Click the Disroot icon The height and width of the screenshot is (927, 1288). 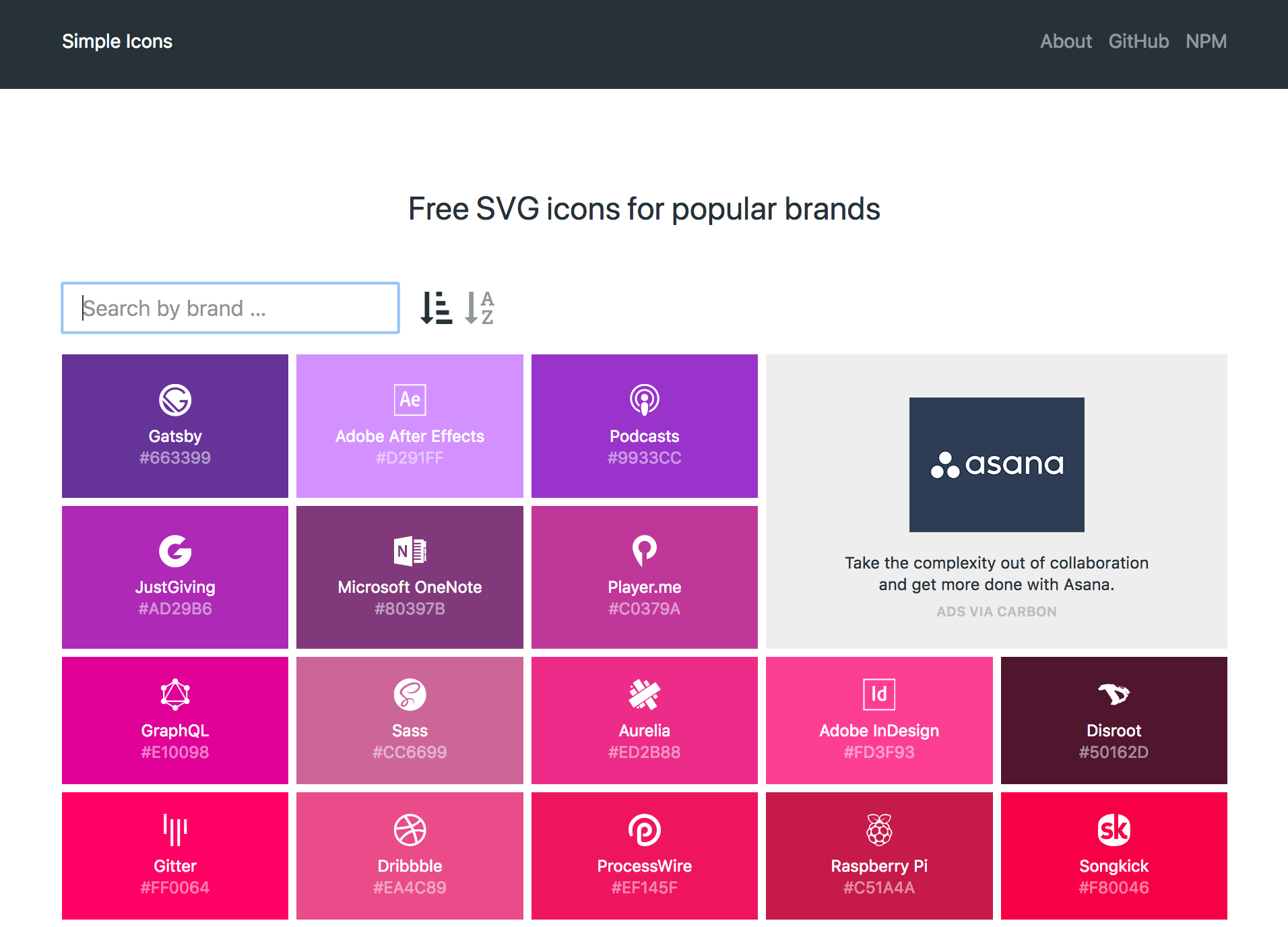click(1114, 694)
